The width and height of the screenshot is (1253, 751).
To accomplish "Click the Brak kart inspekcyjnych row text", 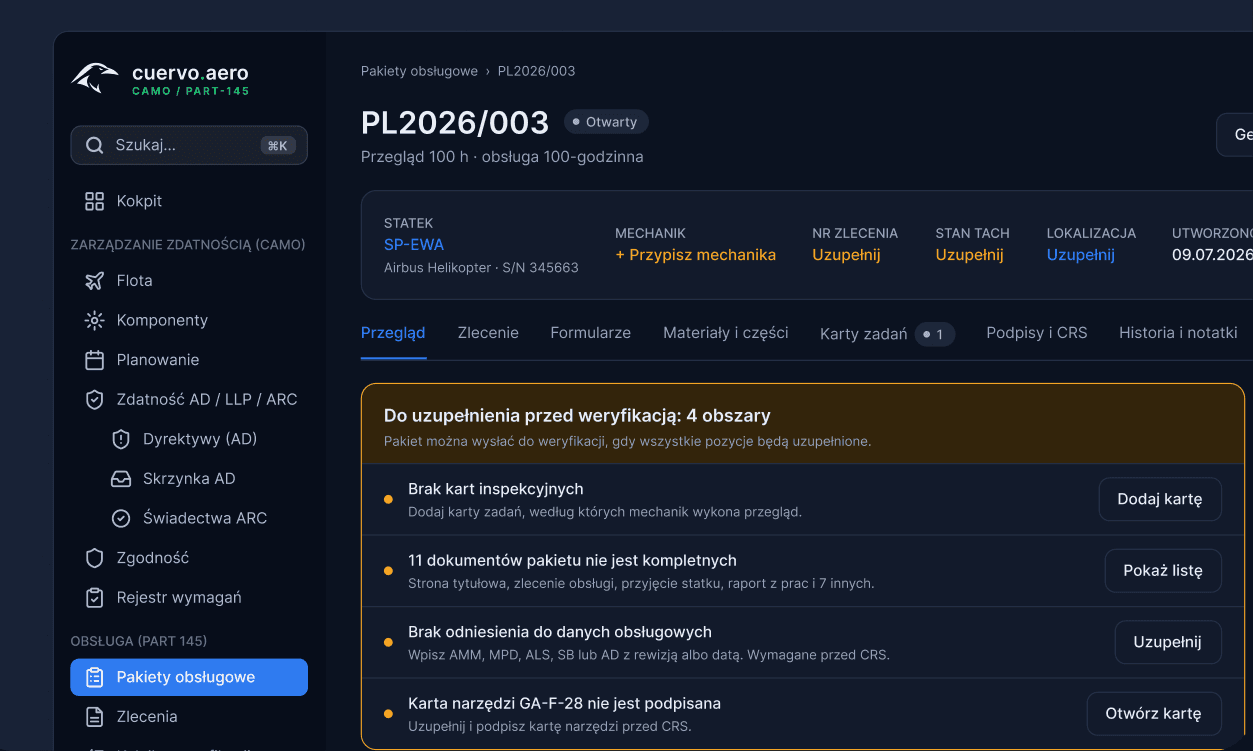I will pos(495,489).
